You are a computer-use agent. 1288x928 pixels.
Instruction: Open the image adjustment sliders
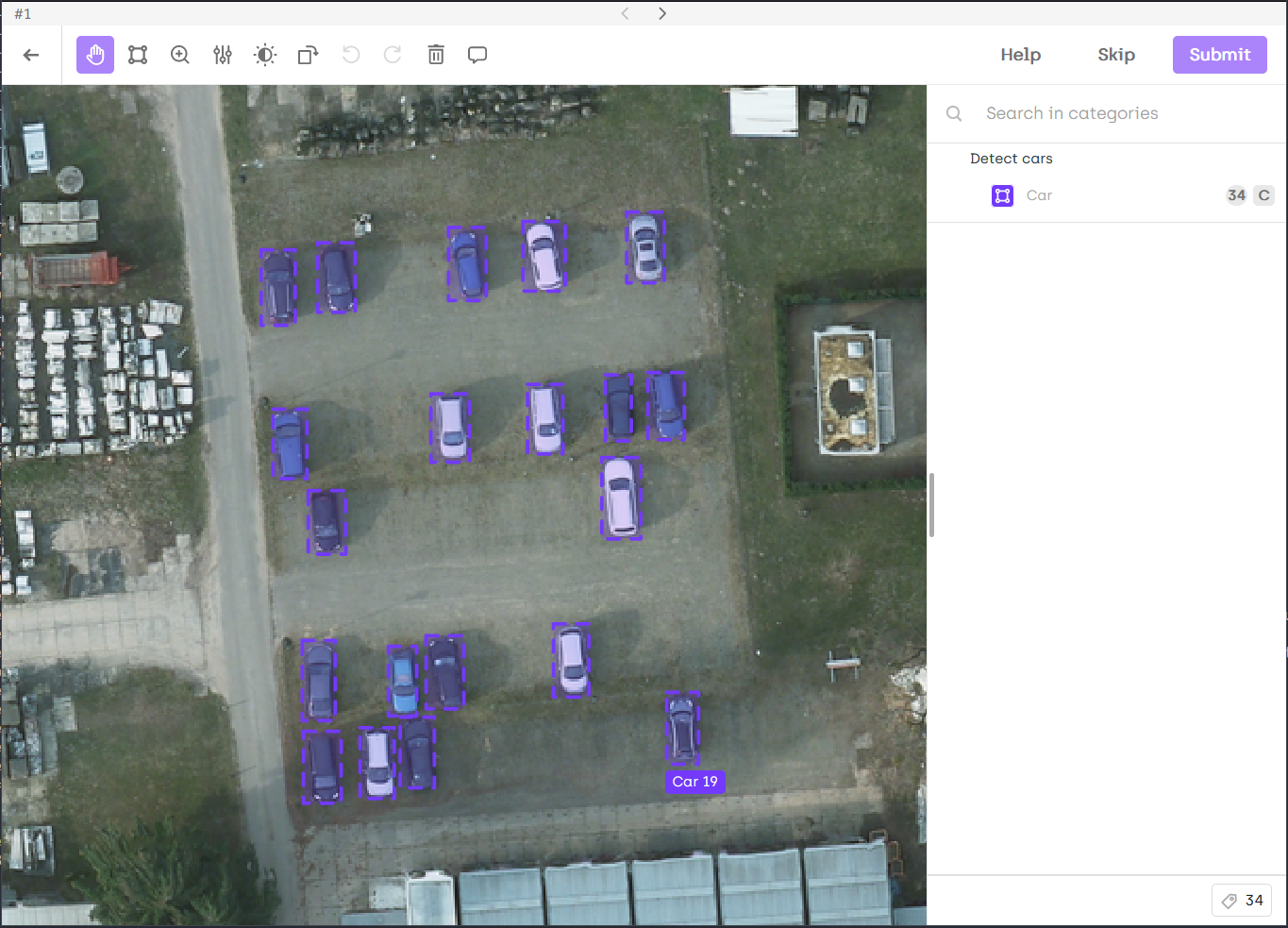tap(223, 55)
